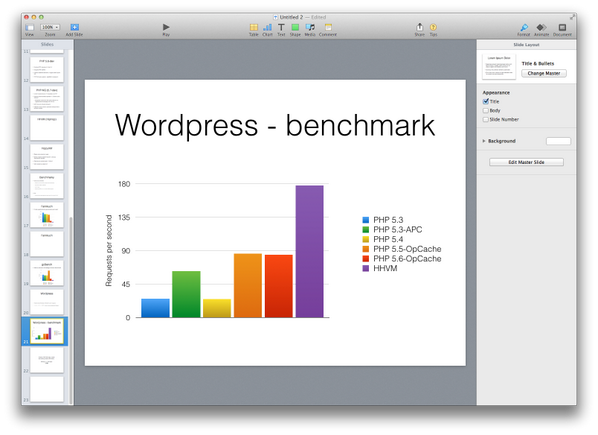The image size is (598, 435).
Task: Click the PHP 5.5-OpCache legend entry
Action: click(x=402, y=249)
